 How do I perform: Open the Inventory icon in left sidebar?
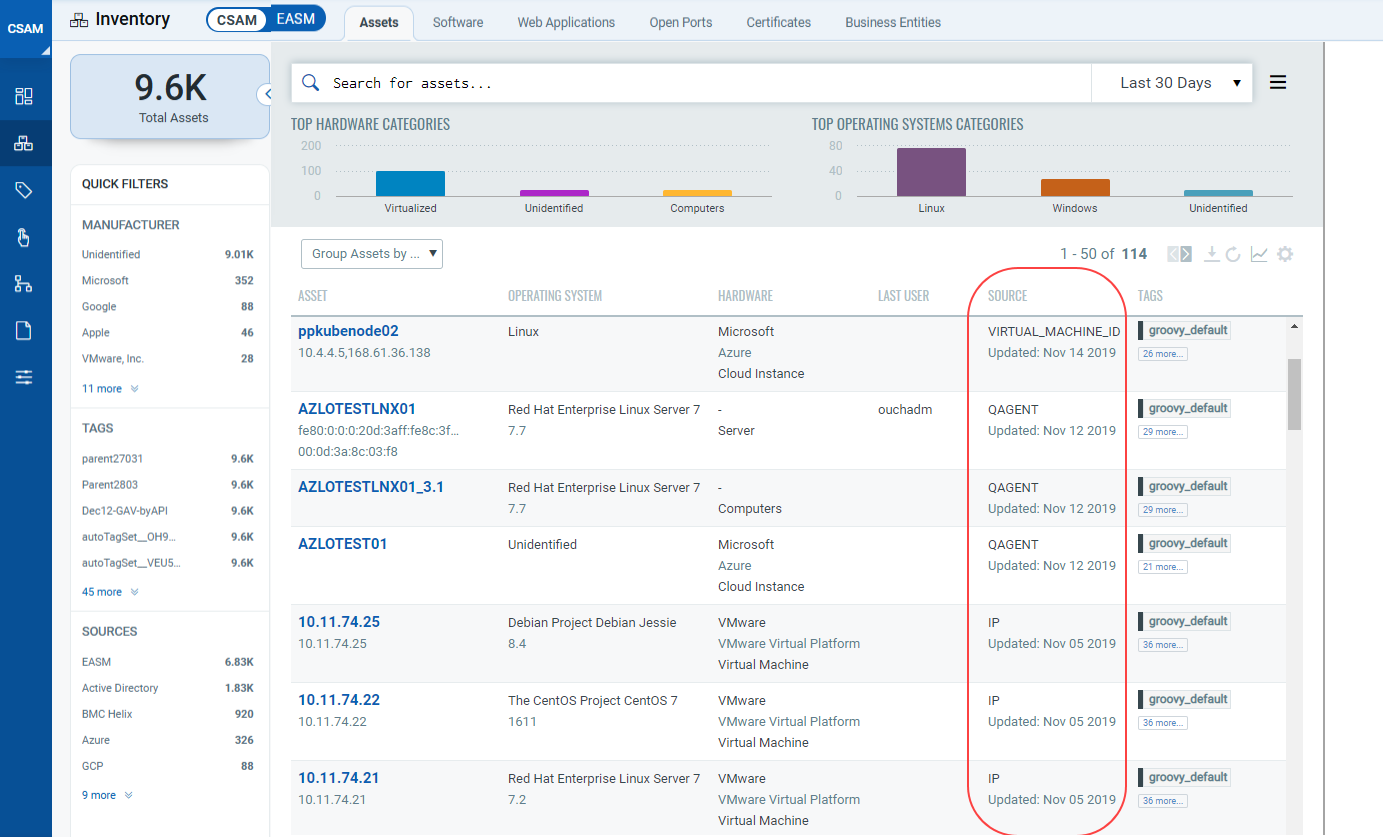(24, 144)
